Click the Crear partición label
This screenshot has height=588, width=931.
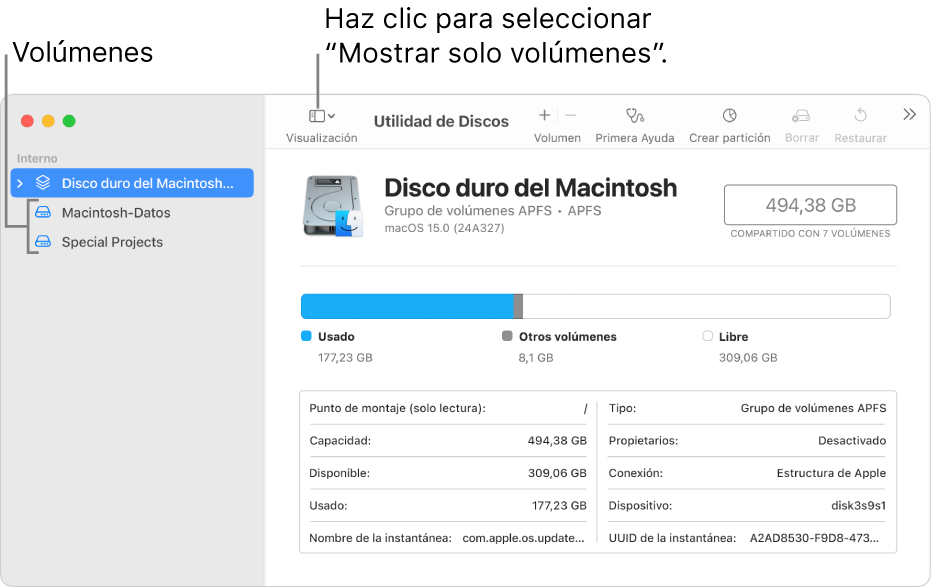click(730, 138)
